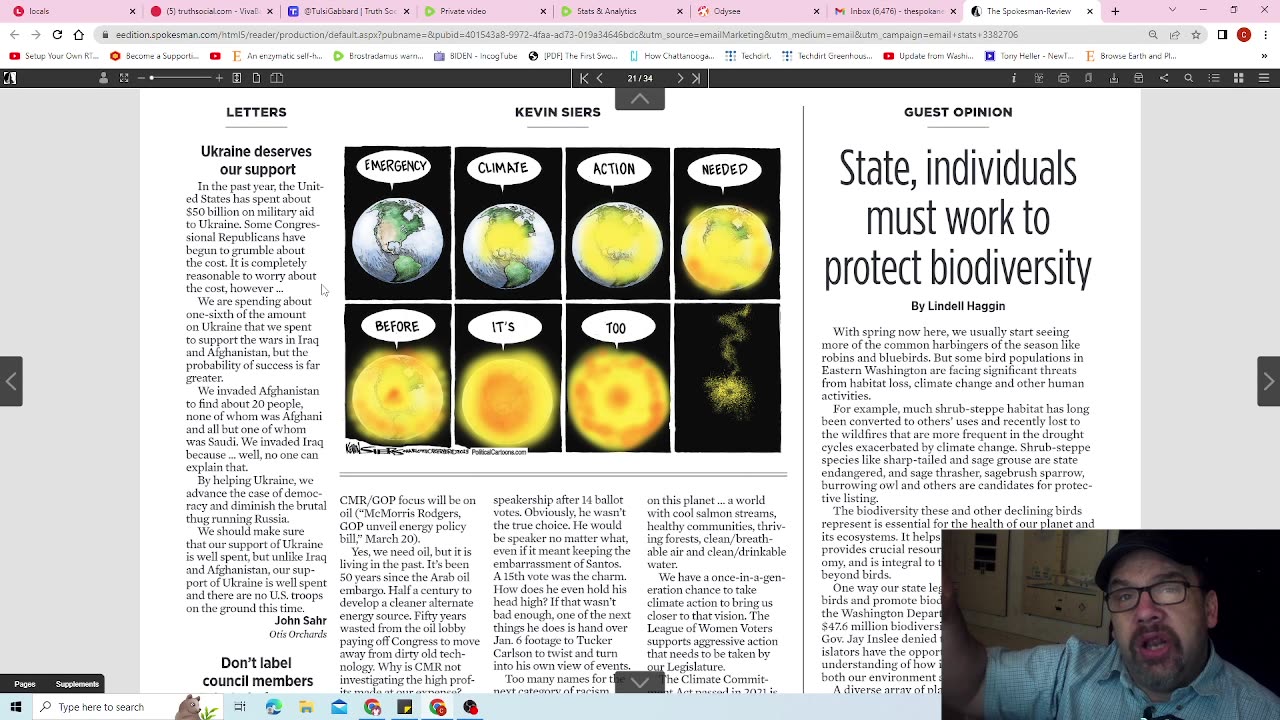1280x720 pixels.
Task: Download the edition with download icon
Action: pos(1114,78)
